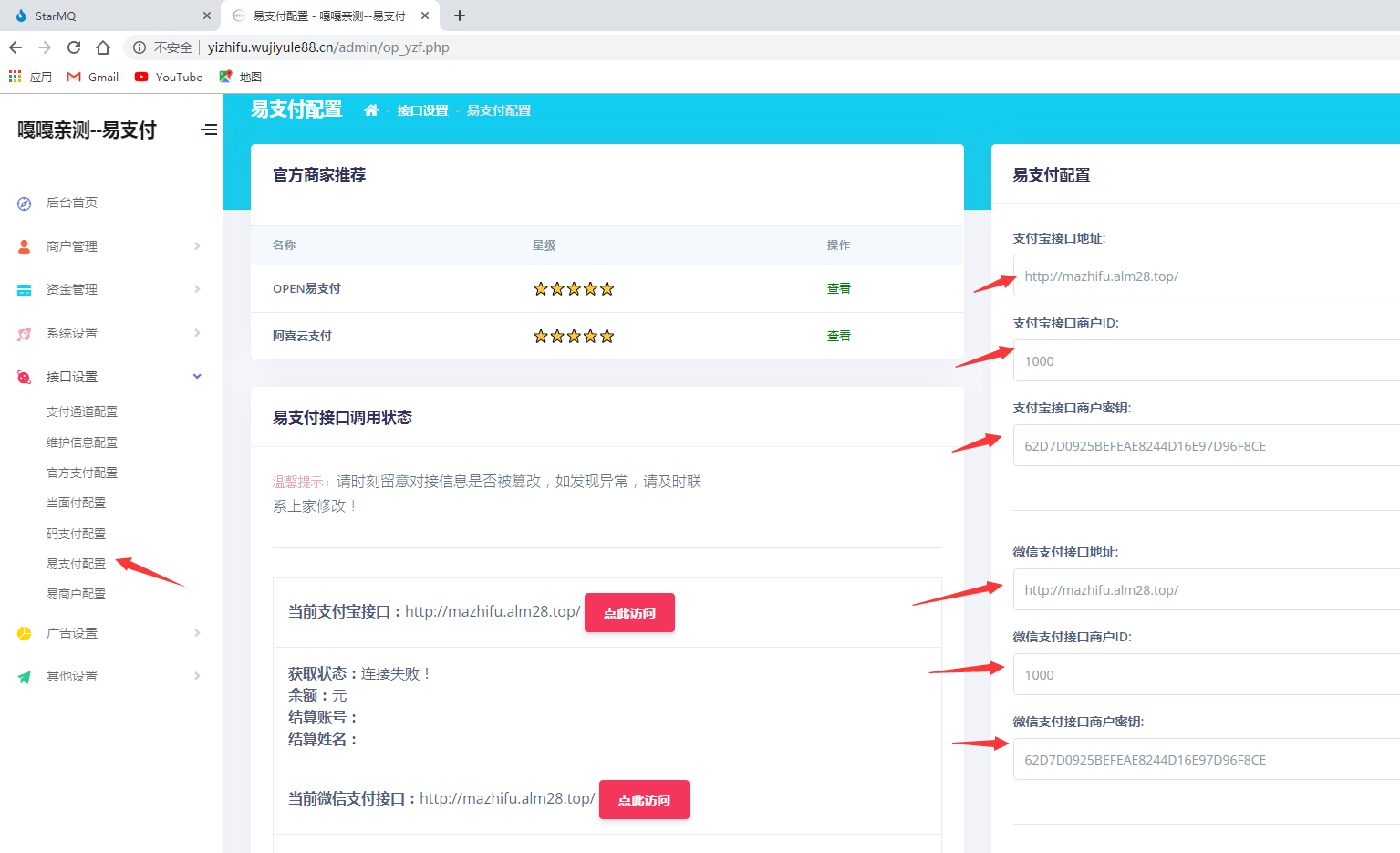Click the home icon in breadcrumb
Viewport: 1400px width, 853px height.
(371, 110)
